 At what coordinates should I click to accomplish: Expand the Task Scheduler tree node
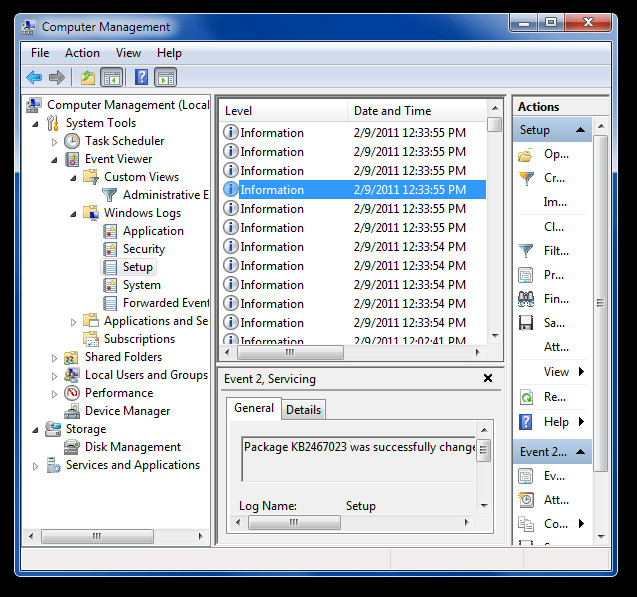[x=54, y=142]
